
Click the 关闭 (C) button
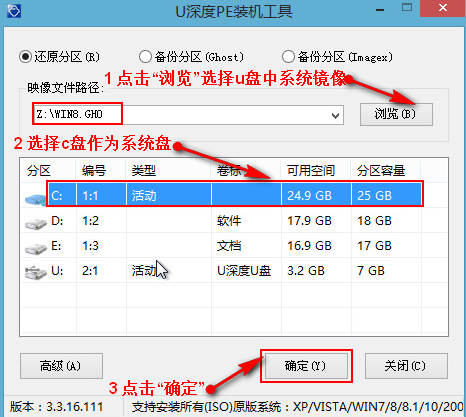click(x=406, y=366)
